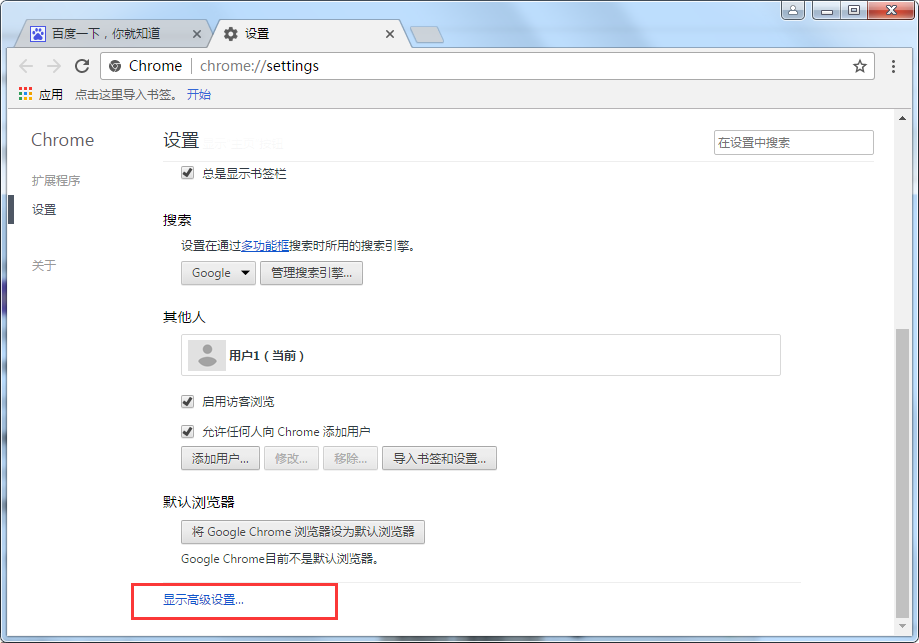Expand the Google search engine dropdown
Image resolution: width=919 pixels, height=643 pixels.
[218, 273]
